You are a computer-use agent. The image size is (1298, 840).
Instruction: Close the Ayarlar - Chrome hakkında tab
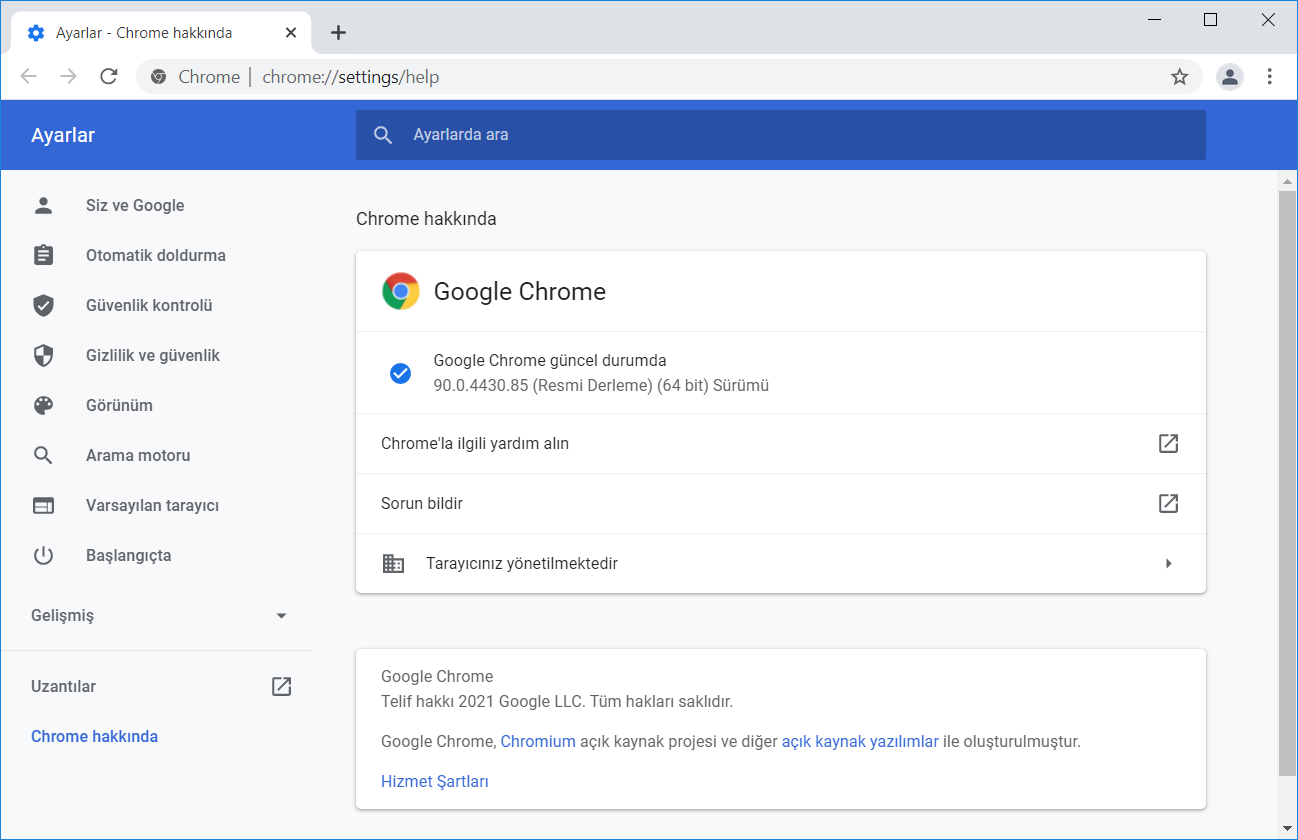pyautogui.click(x=291, y=33)
